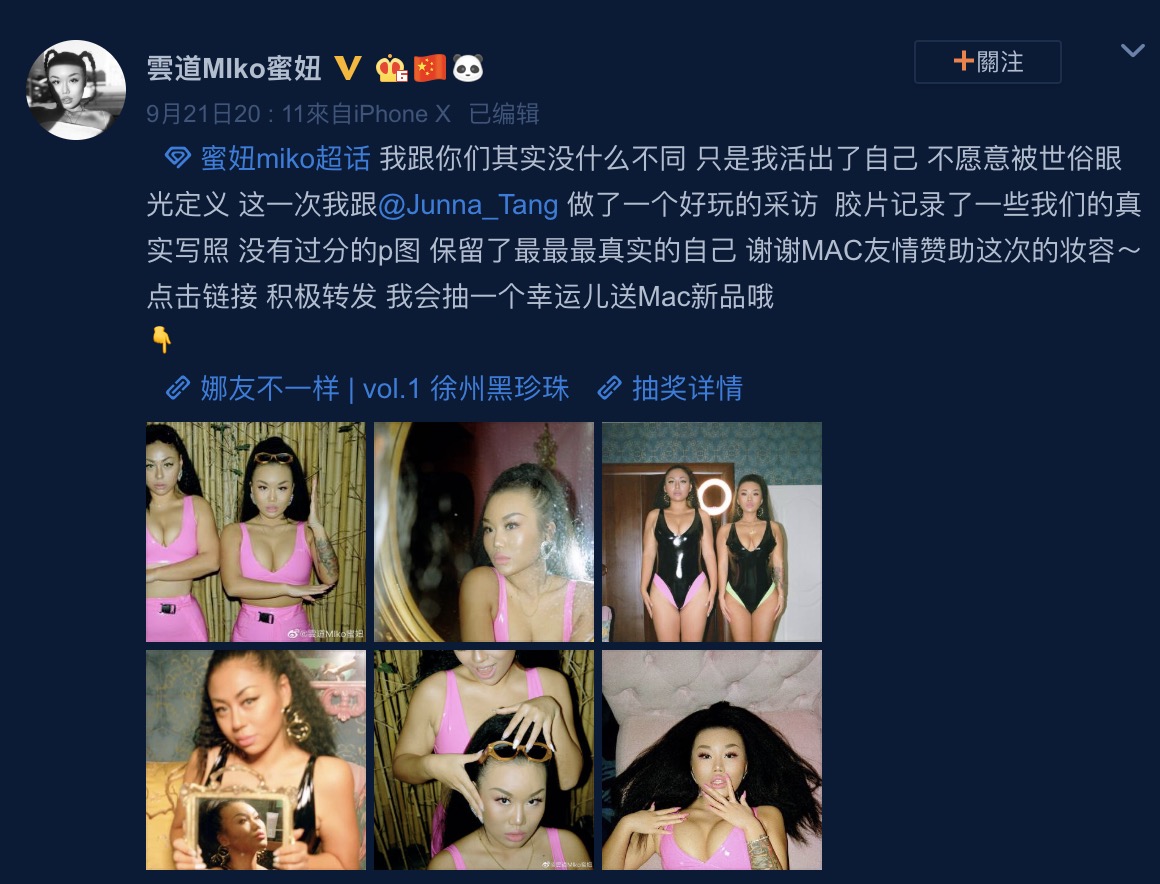Click the diamond super-topic icon
This screenshot has width=1160, height=884.
click(178, 158)
